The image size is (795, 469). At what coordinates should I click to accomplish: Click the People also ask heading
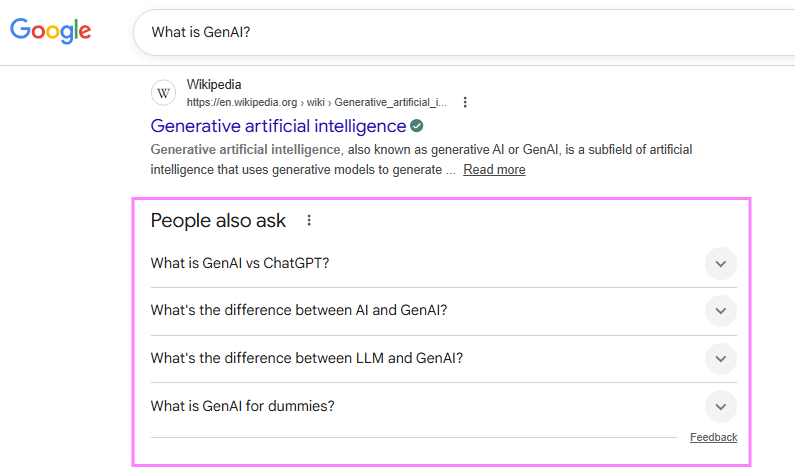[218, 221]
